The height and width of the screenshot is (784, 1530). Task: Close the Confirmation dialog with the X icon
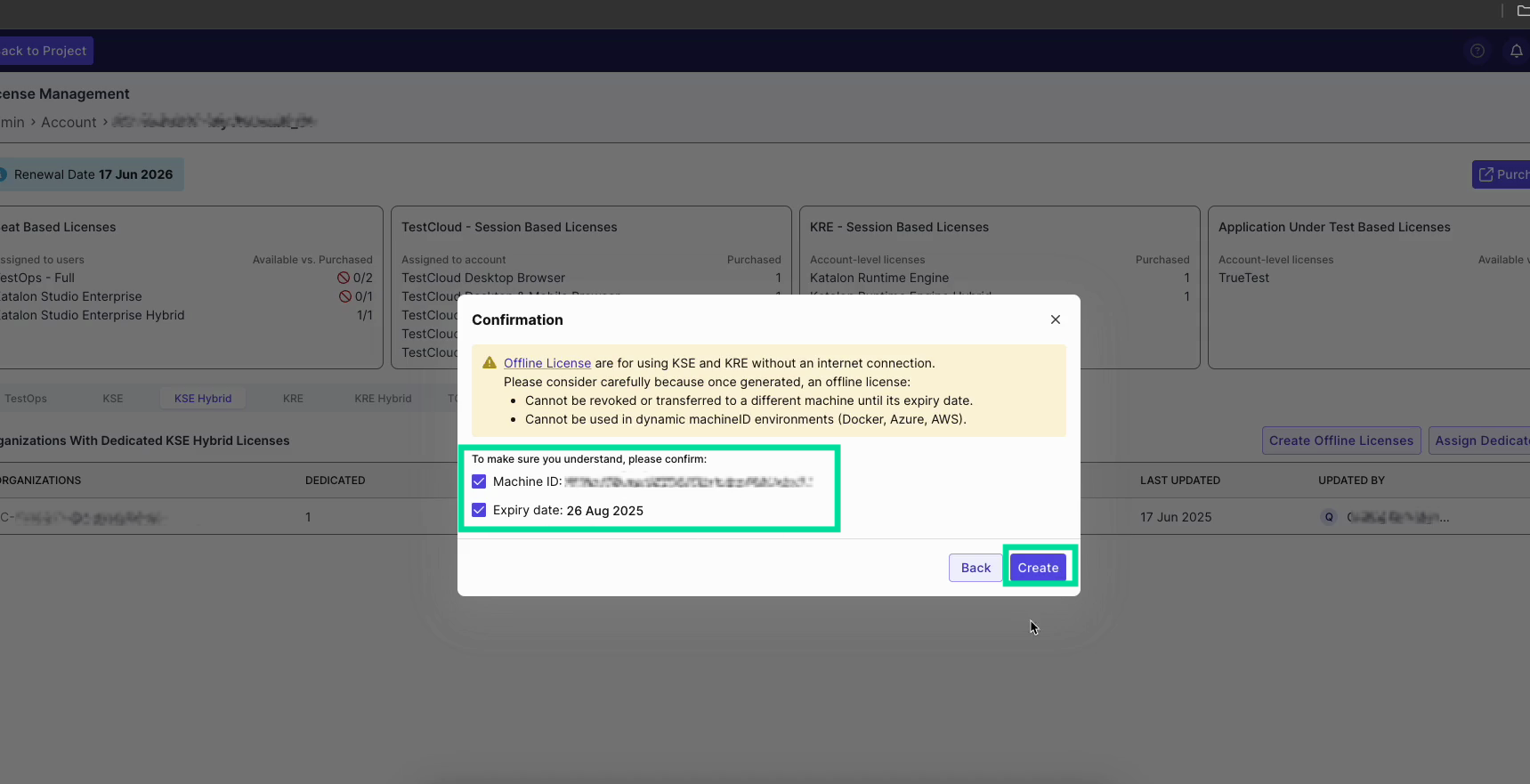(1056, 319)
